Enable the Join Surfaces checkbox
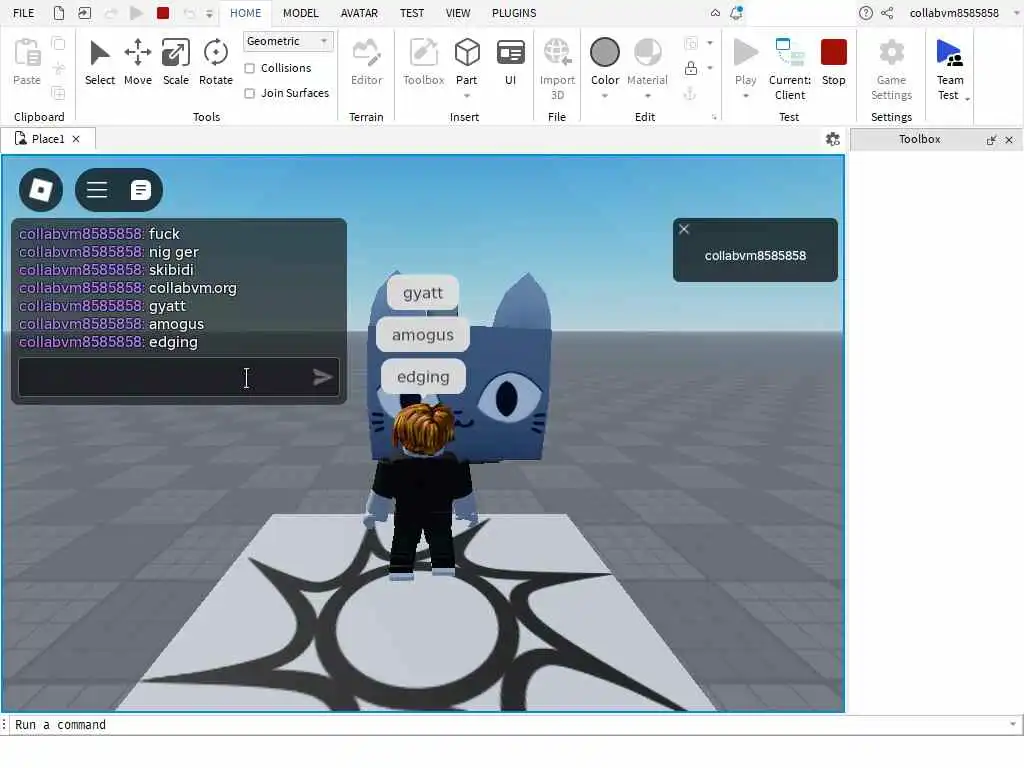The height and width of the screenshot is (768, 1024). click(x=249, y=93)
